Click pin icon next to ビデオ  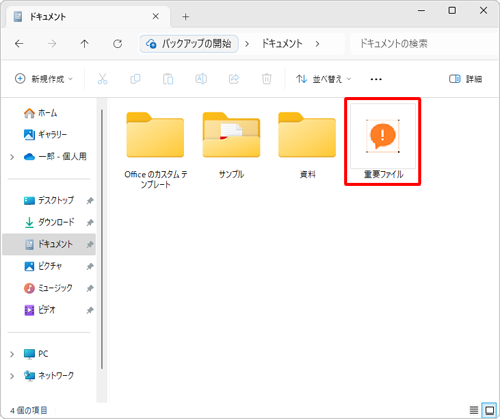(x=90, y=310)
